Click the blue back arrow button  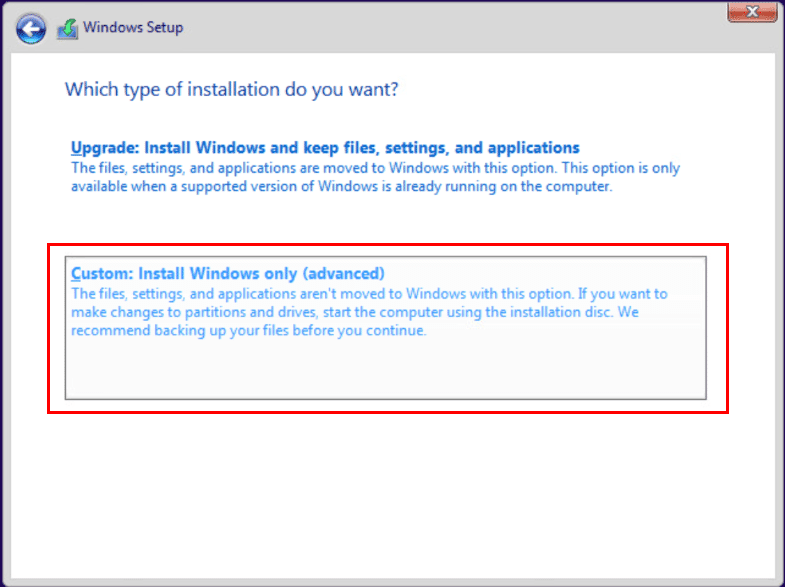(x=32, y=27)
